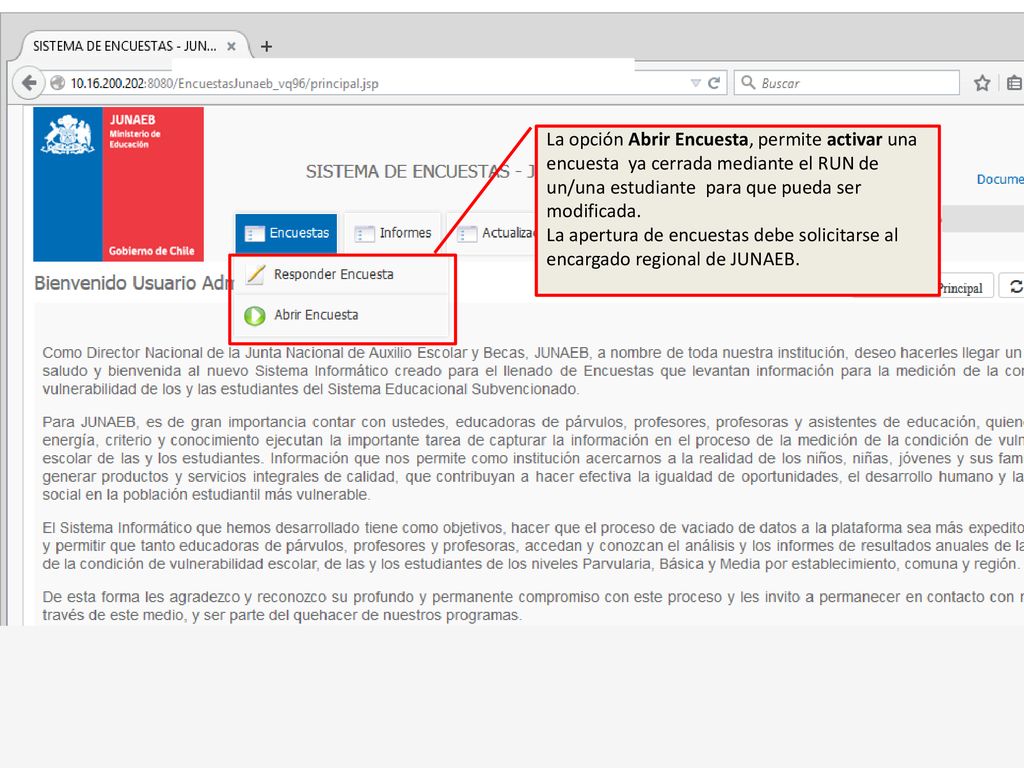
Task: Reload the page with the refresh icon
Action: click(x=714, y=83)
